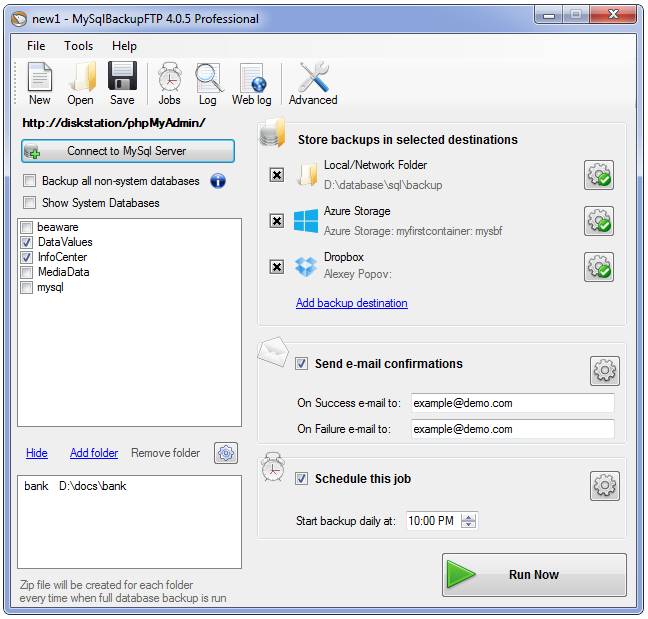Screen dimensions: 648x619
Task: Open the Log viewer icon
Action: 208,83
